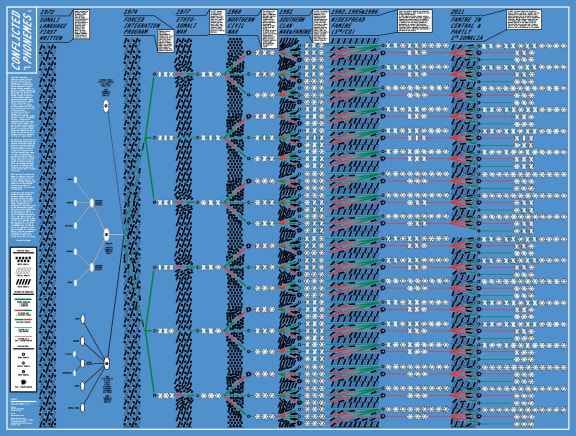The height and width of the screenshot is (436, 576).
Task: Click the isolated top oval node with dotted line
Action: tap(106, 106)
